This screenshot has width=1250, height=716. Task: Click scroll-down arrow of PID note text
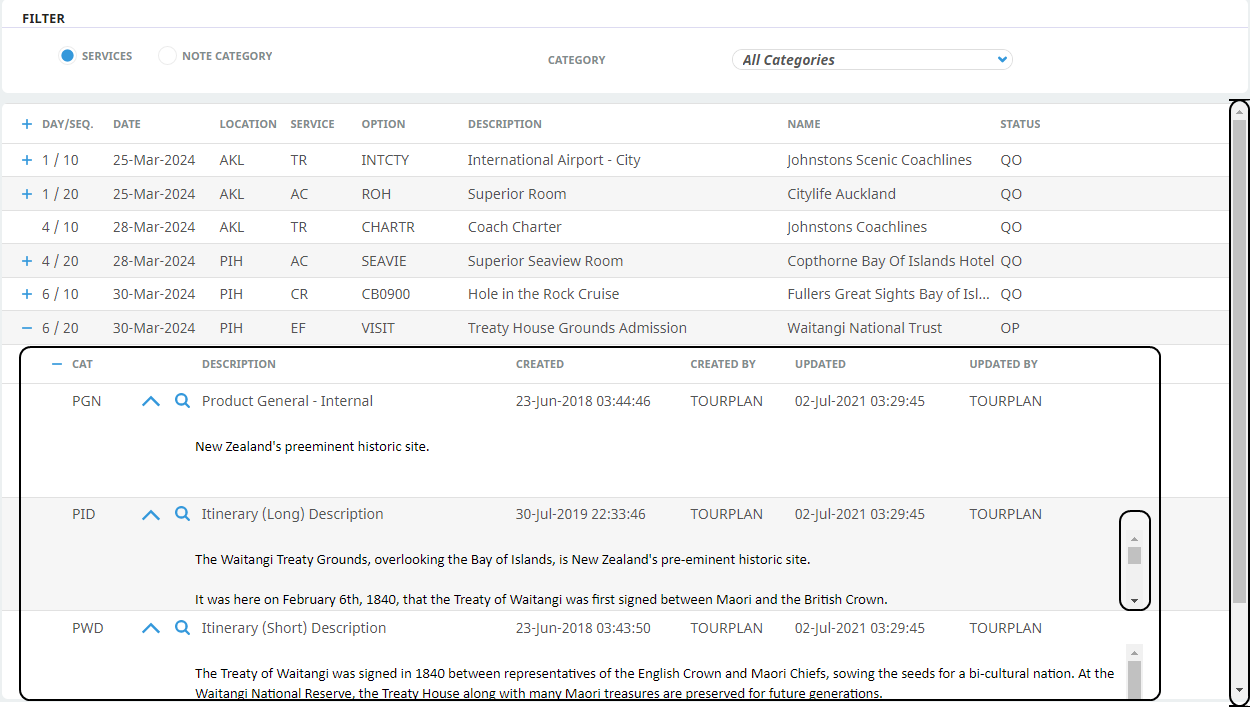[x=1134, y=600]
